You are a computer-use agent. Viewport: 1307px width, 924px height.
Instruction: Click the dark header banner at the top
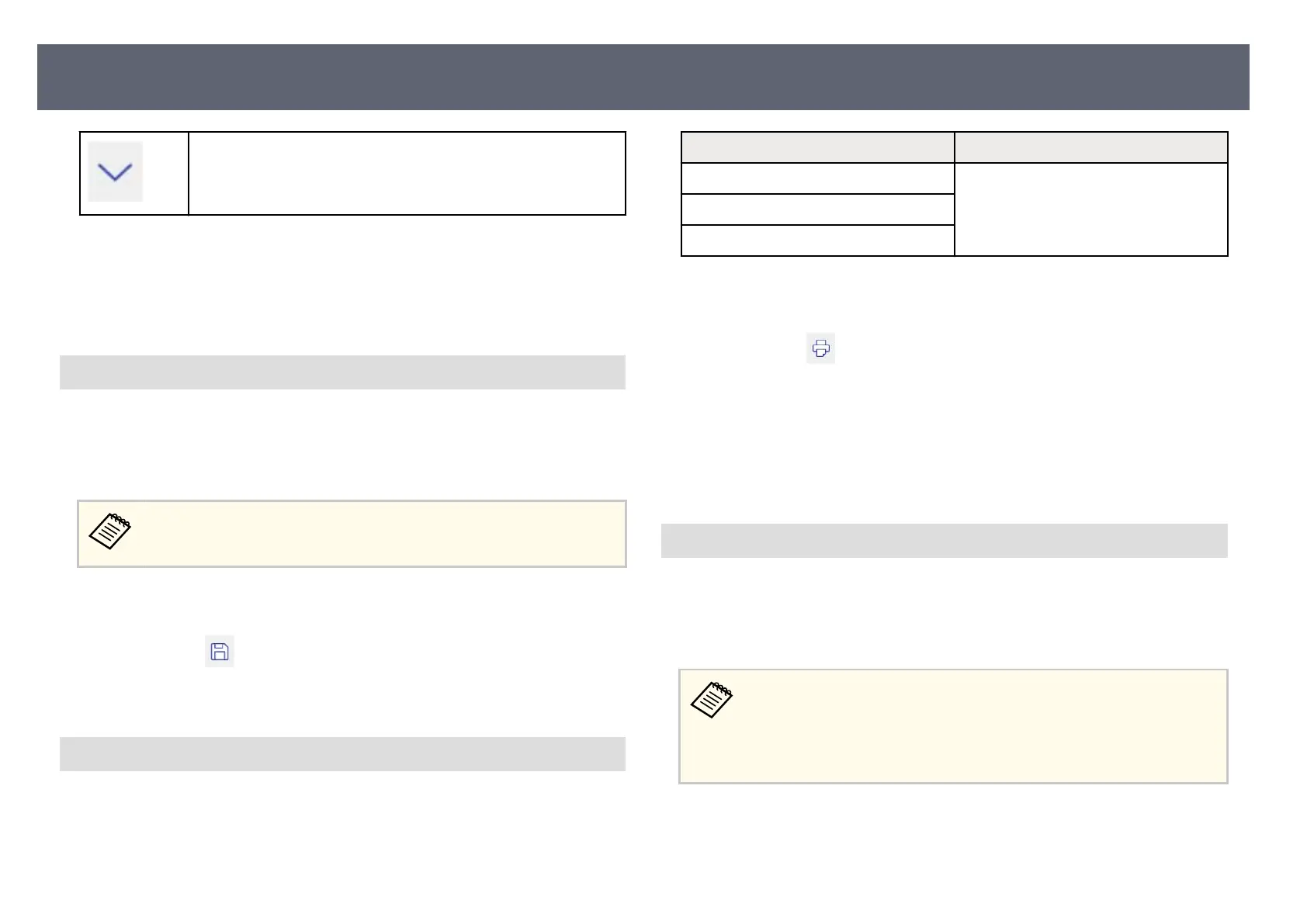tap(643, 77)
